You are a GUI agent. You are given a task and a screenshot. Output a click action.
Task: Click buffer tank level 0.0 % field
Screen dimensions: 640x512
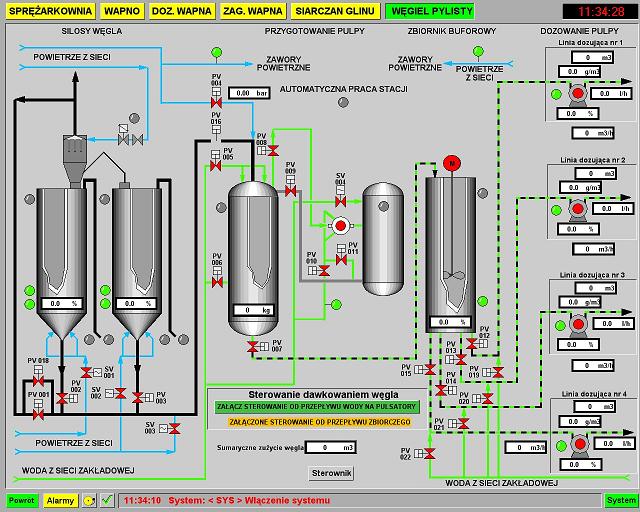(451, 322)
